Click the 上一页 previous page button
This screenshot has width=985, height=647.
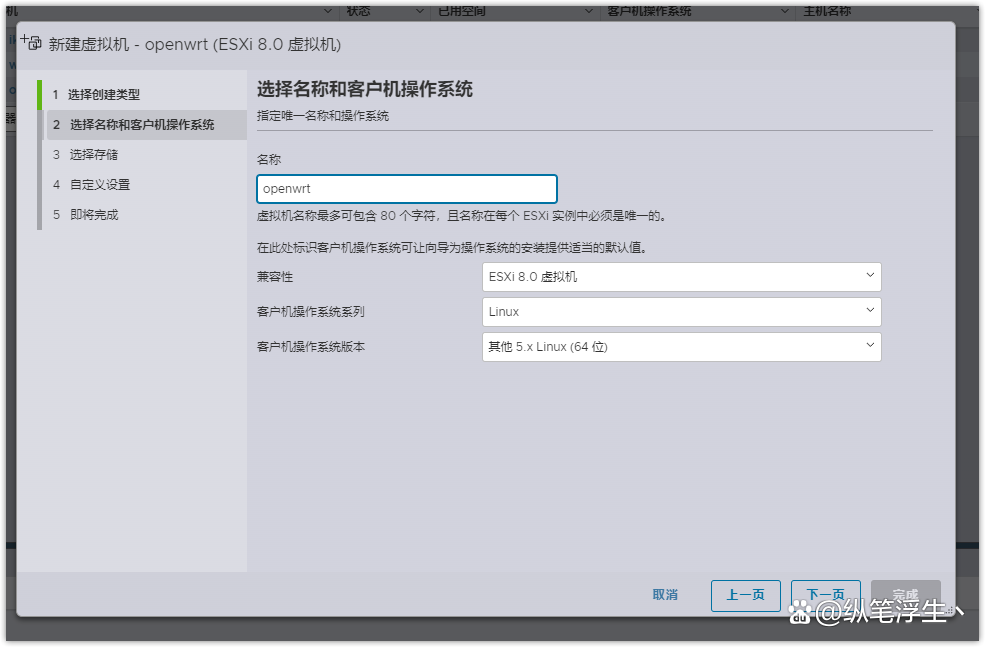[x=745, y=595]
